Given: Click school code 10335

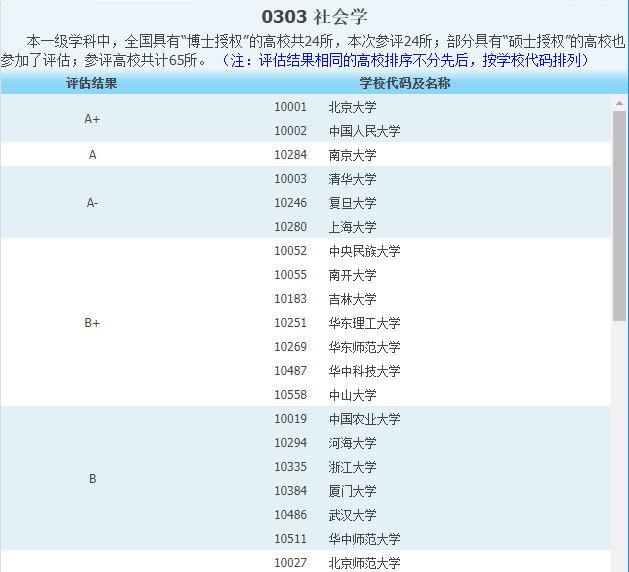Looking at the screenshot, I should pos(290,467).
